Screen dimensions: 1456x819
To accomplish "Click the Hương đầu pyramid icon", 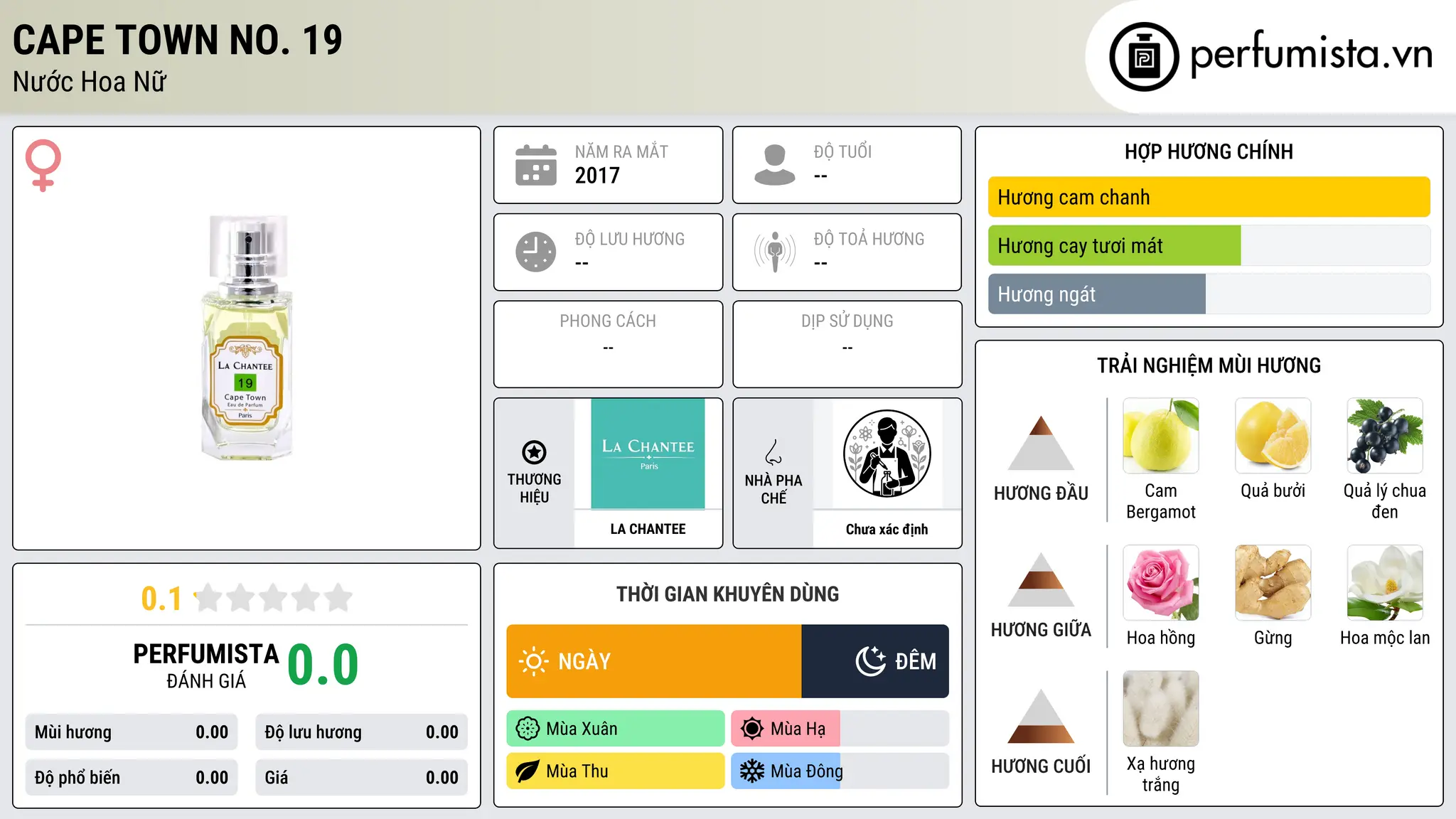I will [1041, 443].
